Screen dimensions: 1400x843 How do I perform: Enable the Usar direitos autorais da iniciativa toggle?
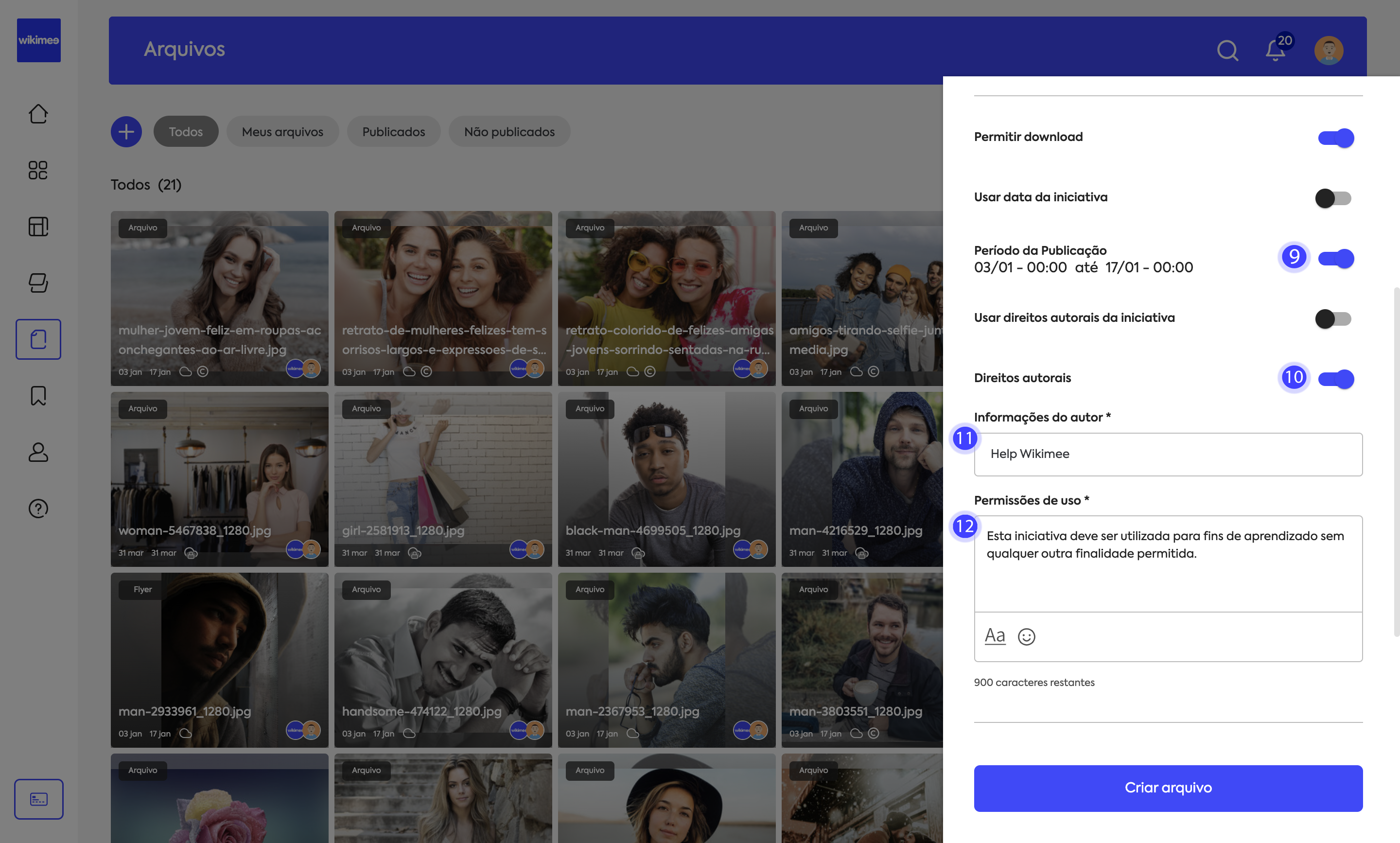[1333, 319]
